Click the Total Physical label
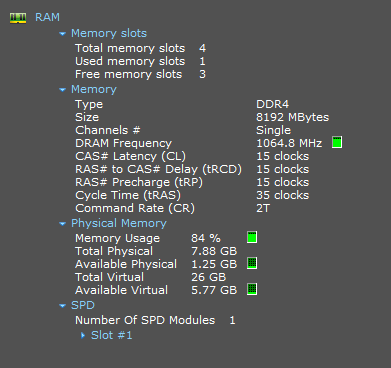The image size is (391, 368). click(114, 251)
